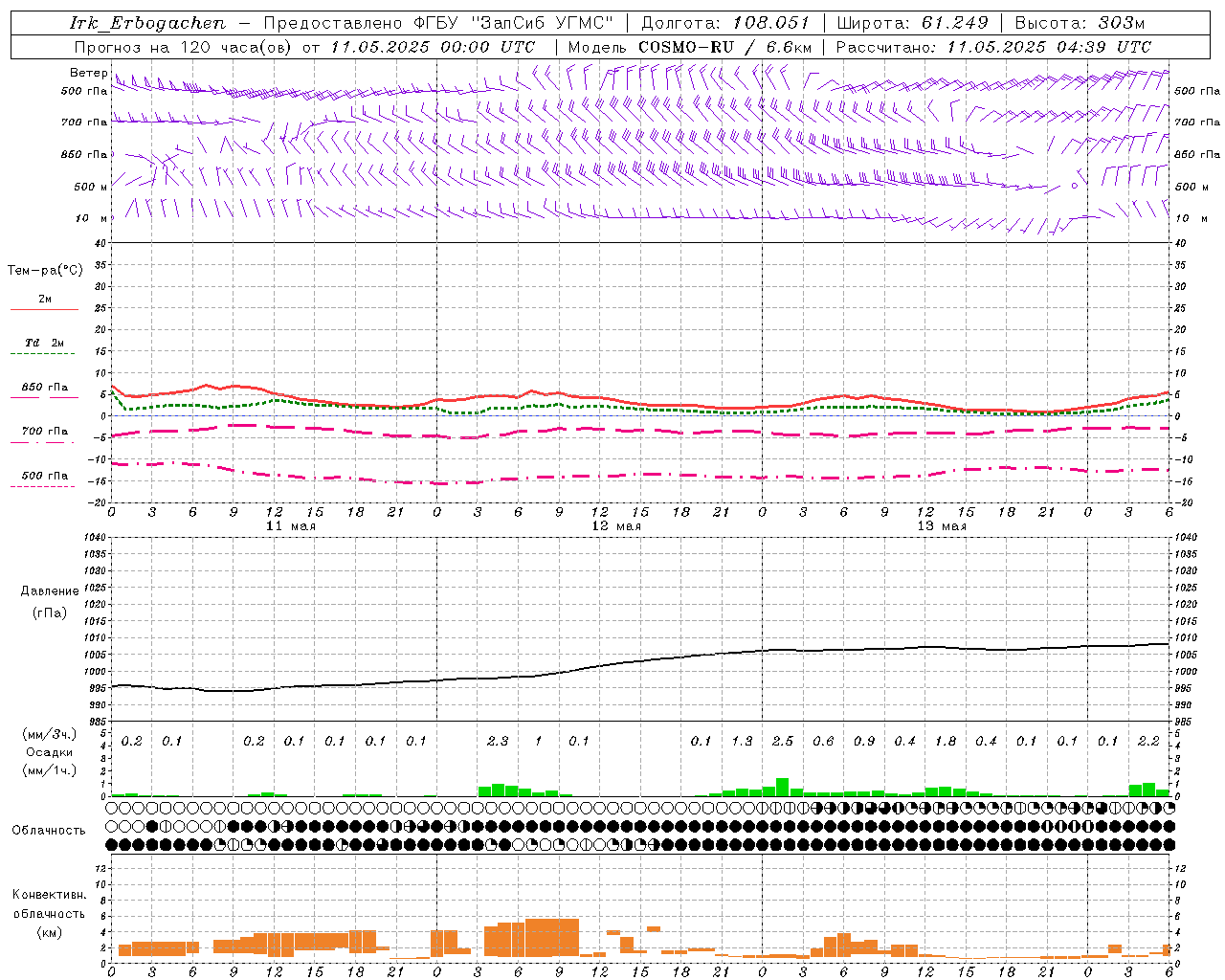Click the '11 мая' date label

pos(291,526)
